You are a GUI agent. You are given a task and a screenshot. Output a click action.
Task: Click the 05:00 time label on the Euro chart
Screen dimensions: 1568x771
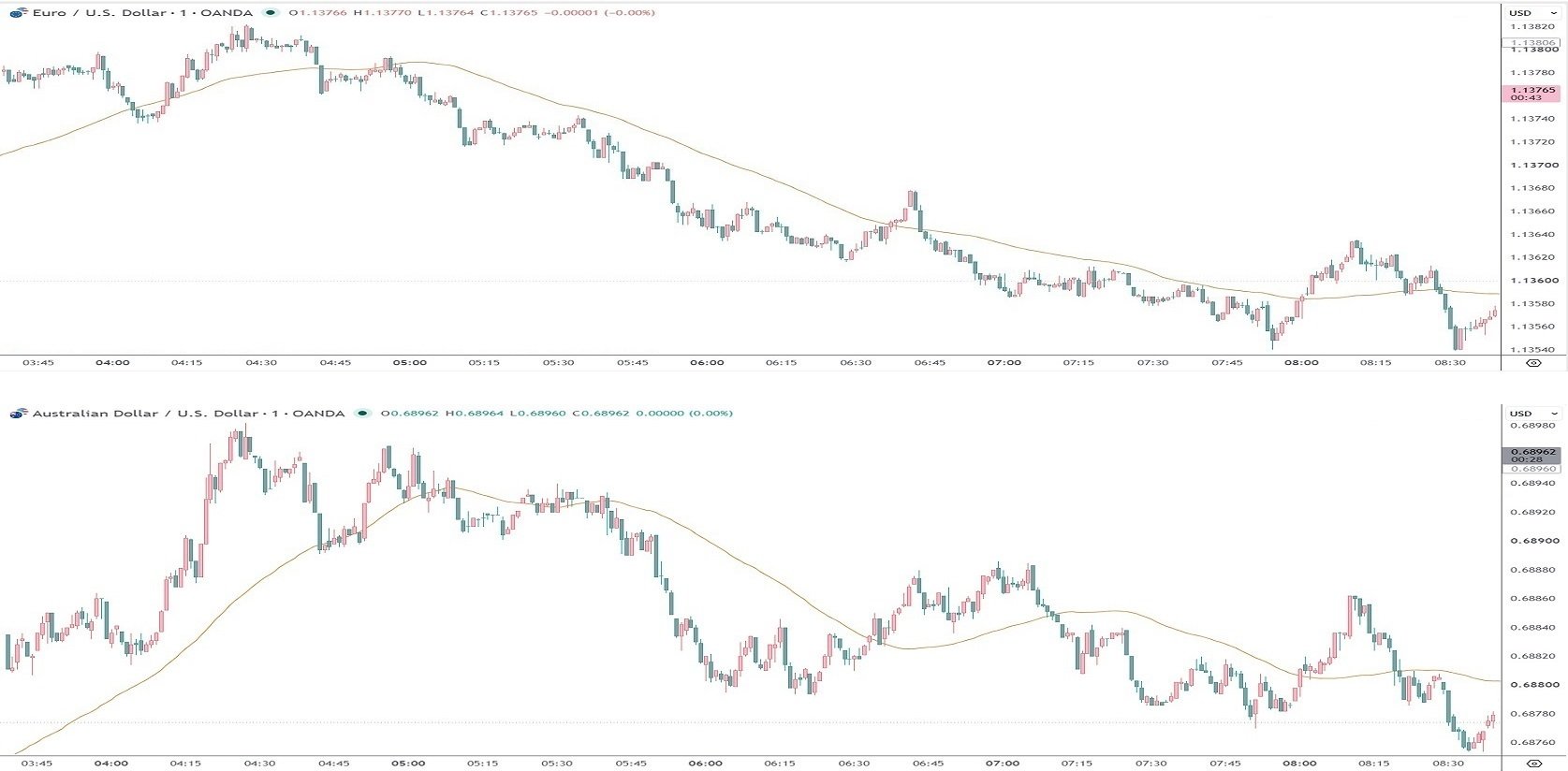409,363
